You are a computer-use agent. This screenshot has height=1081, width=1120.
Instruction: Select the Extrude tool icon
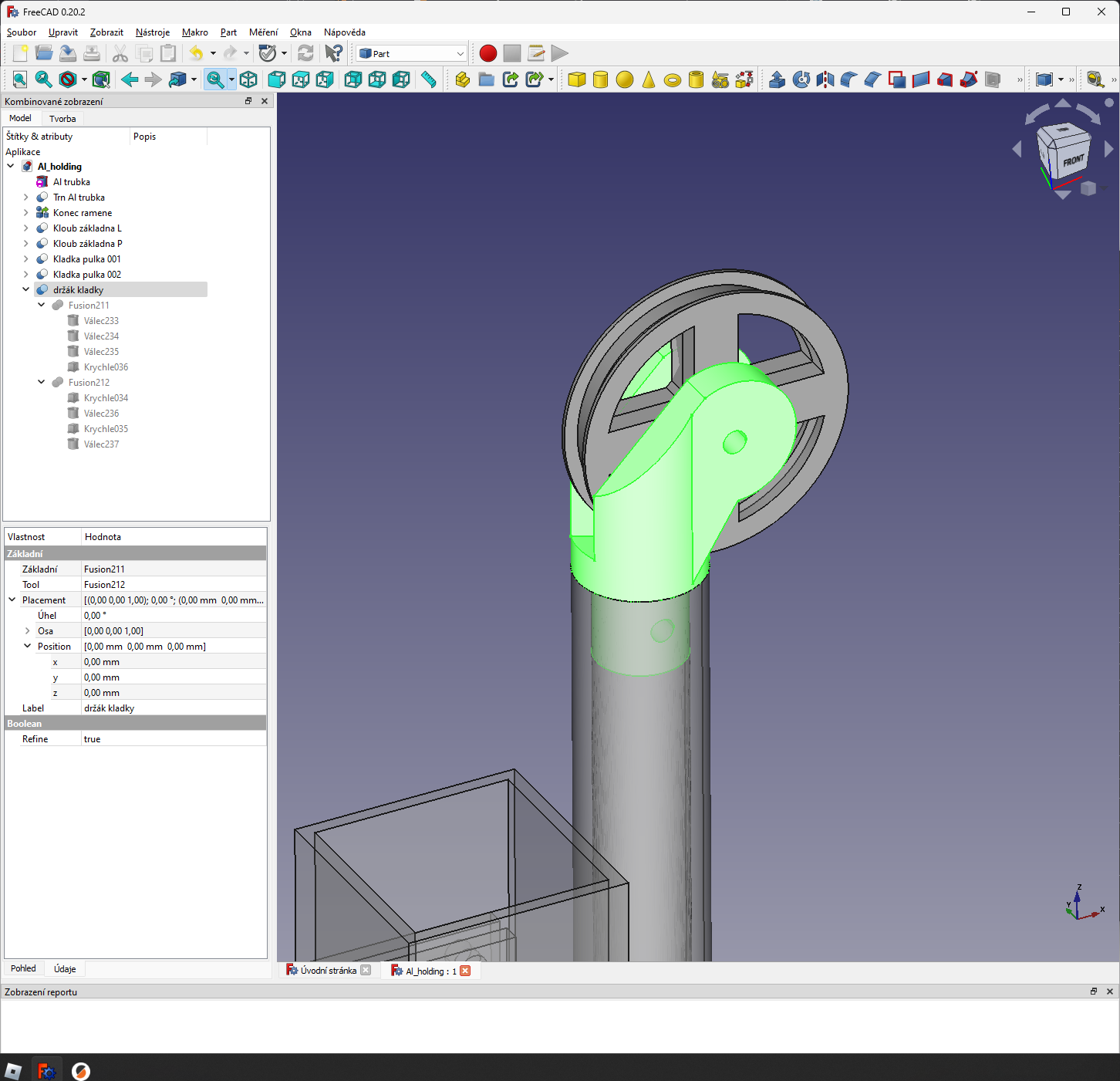pos(777,79)
